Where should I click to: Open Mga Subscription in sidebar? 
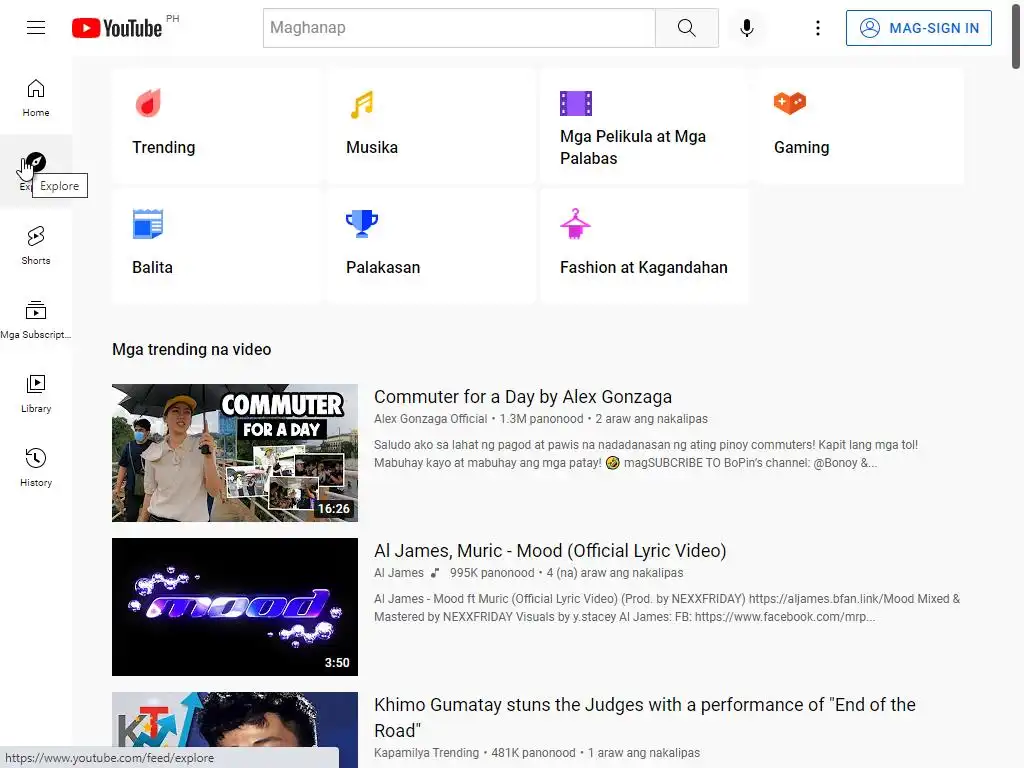tap(36, 320)
